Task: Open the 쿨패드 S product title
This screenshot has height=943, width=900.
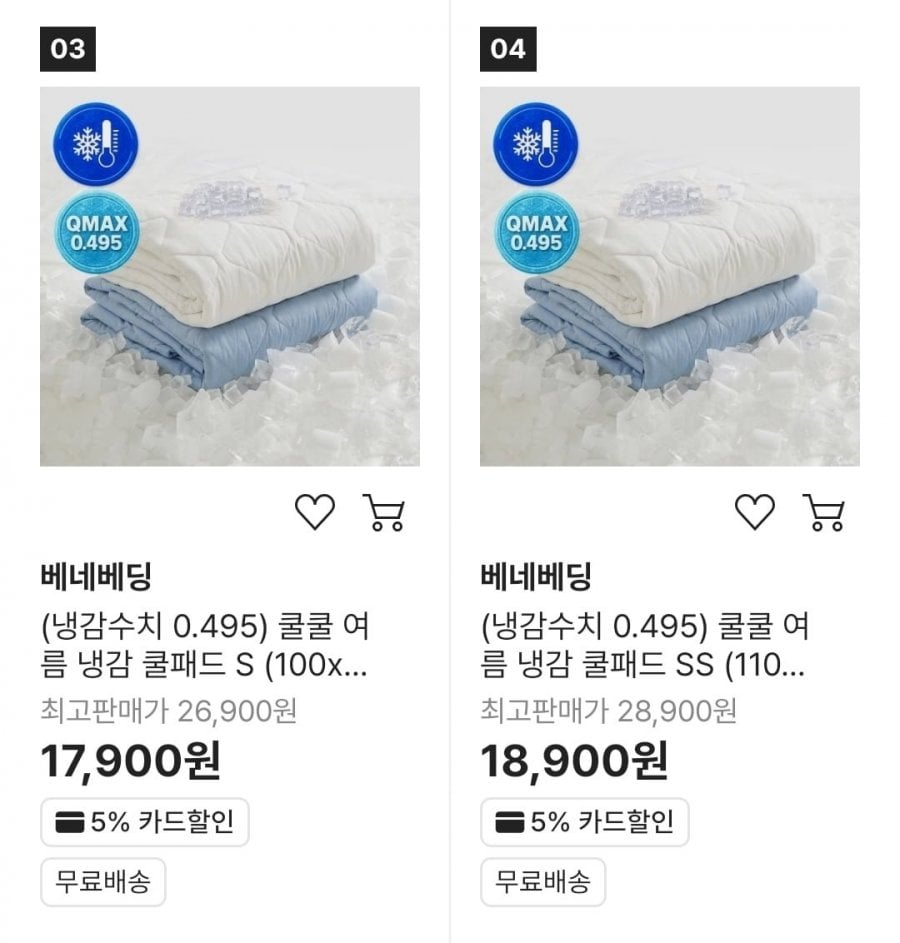Action: (204, 645)
